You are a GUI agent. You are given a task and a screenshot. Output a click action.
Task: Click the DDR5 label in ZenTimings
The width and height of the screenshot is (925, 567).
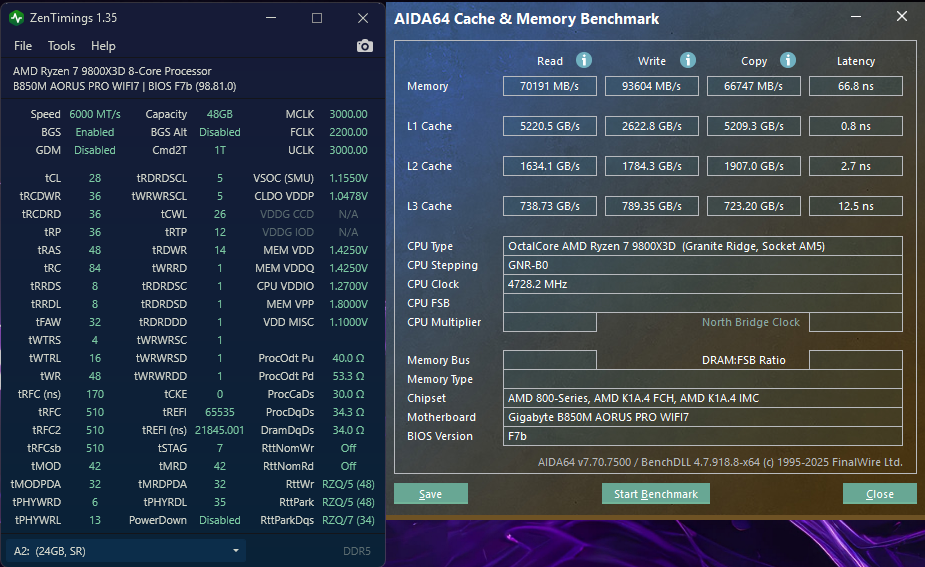(357, 551)
